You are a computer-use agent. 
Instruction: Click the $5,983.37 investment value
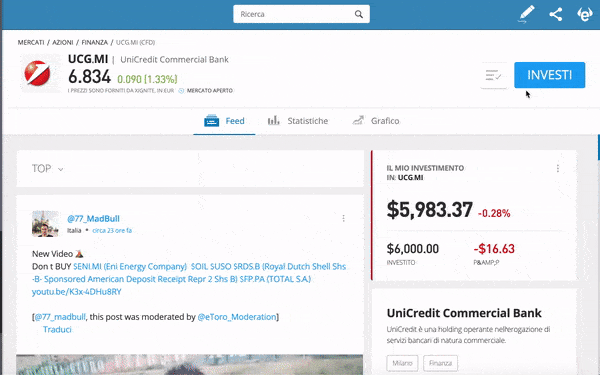(430, 210)
